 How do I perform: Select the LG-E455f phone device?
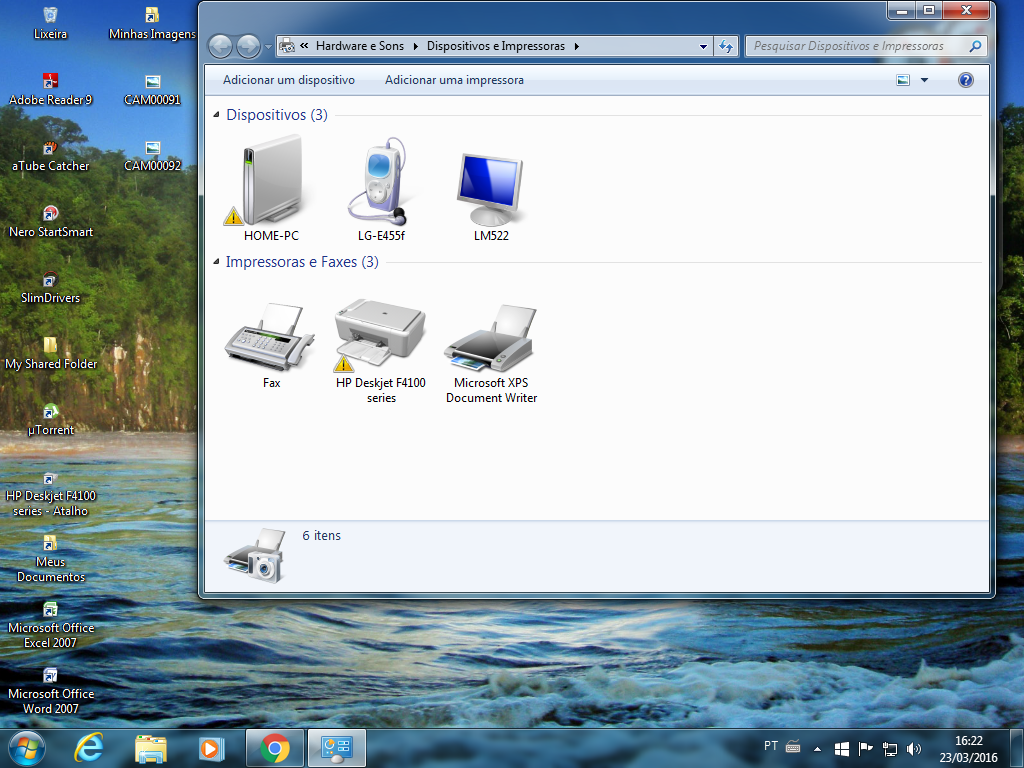coord(381,188)
